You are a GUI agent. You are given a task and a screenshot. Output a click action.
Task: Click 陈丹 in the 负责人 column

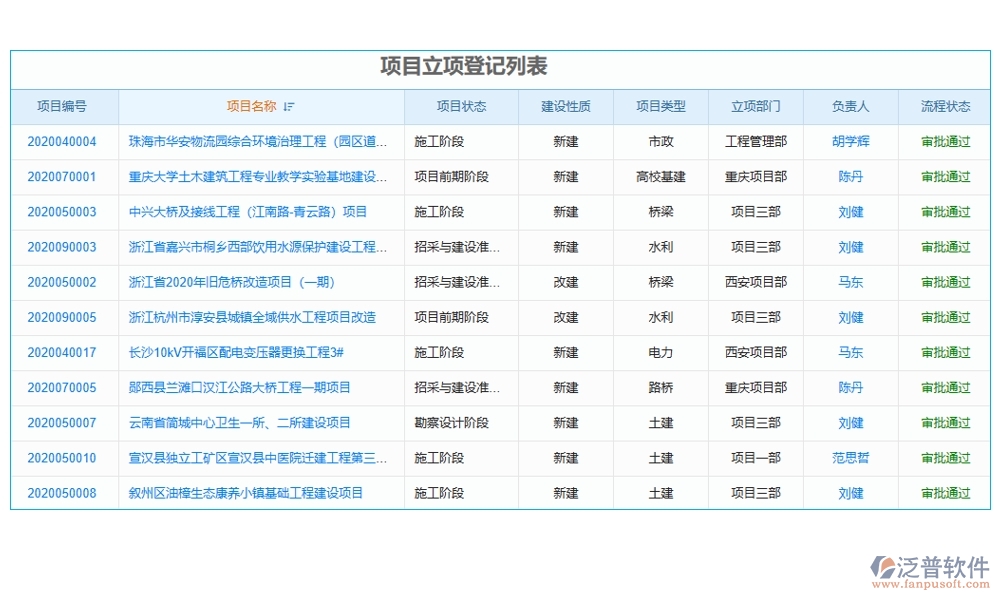(x=848, y=176)
